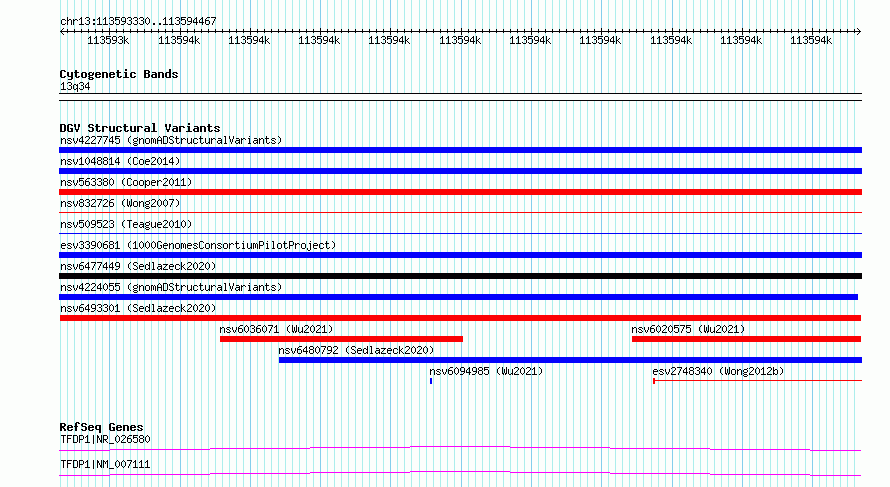This screenshot has width=890, height=487.
Task: Open the nsv832726 (Wong2007) label
Action: (x=120, y=203)
